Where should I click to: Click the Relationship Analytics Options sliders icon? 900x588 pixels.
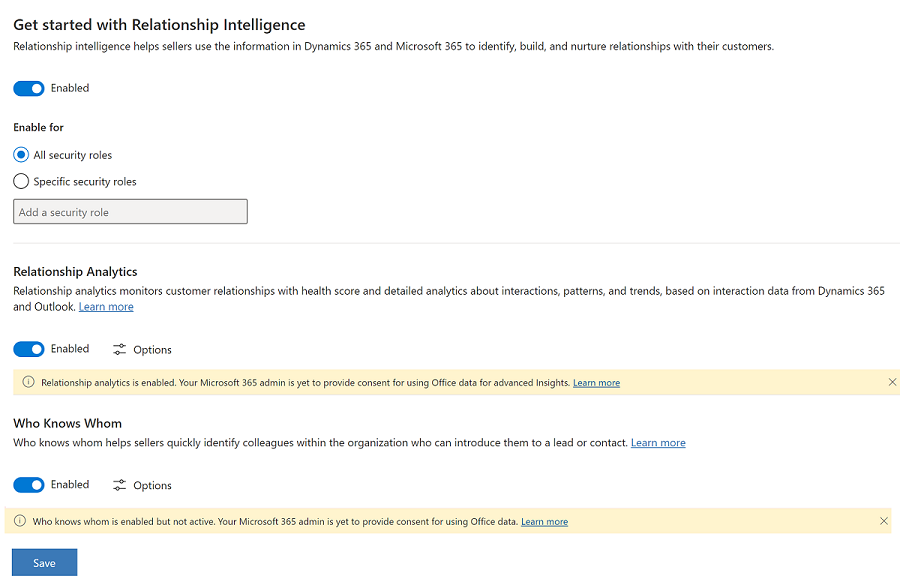(120, 350)
